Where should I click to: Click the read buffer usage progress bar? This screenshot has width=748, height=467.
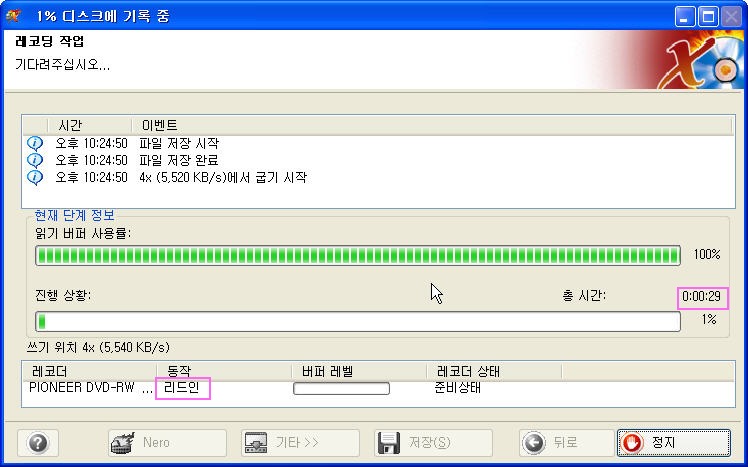(x=358, y=255)
